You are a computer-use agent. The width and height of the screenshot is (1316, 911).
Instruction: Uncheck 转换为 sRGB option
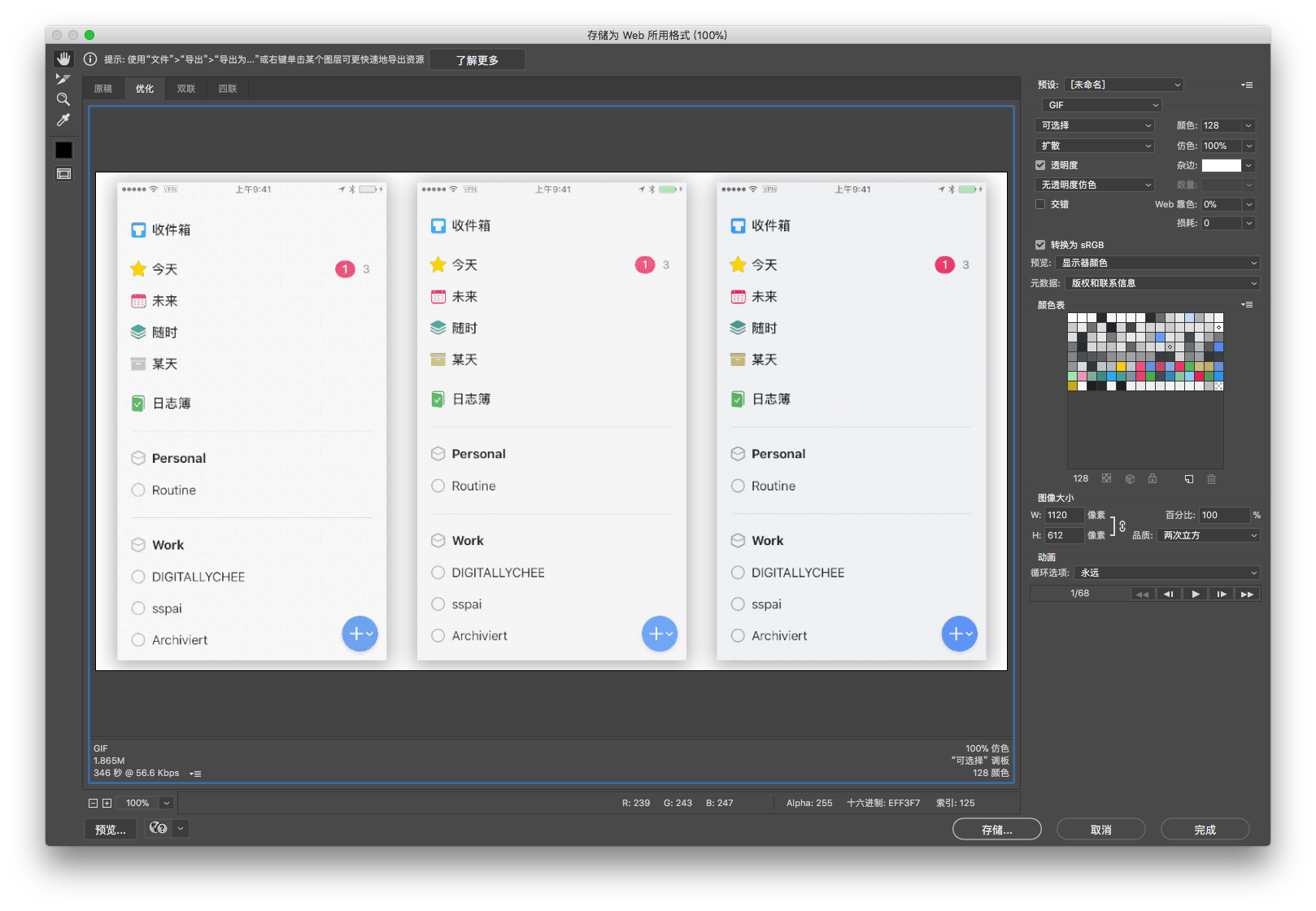pyautogui.click(x=1040, y=245)
